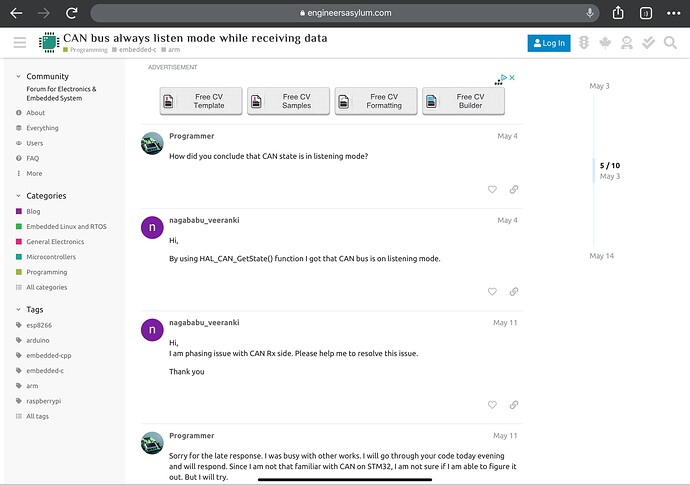This screenshot has width=690, height=485.
Task: Expand More options in Community sidebar
Action: coord(29,173)
